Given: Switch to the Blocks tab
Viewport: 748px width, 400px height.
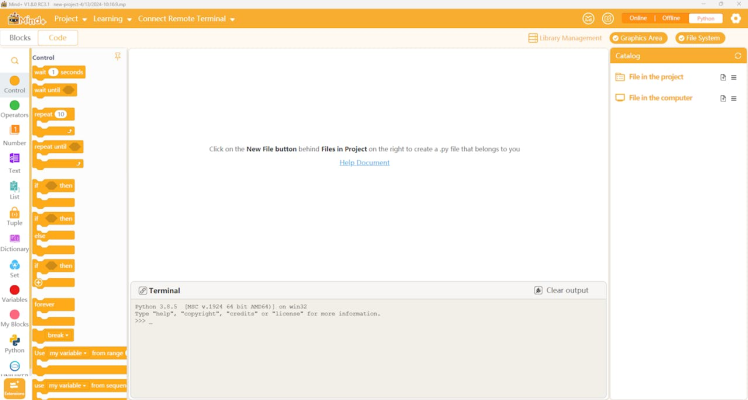Looking at the screenshot, I should (20, 38).
